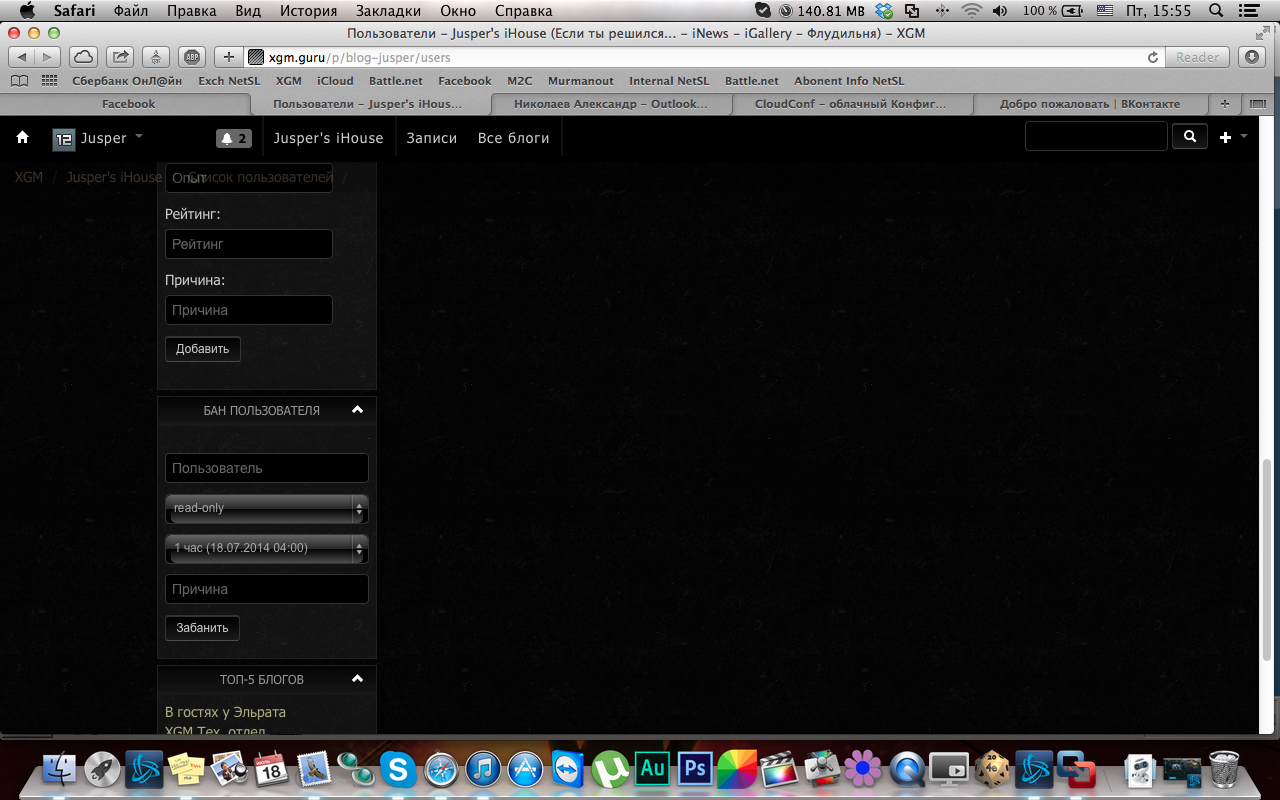
Task: Switch to the Facebook tab
Action: tap(129, 103)
